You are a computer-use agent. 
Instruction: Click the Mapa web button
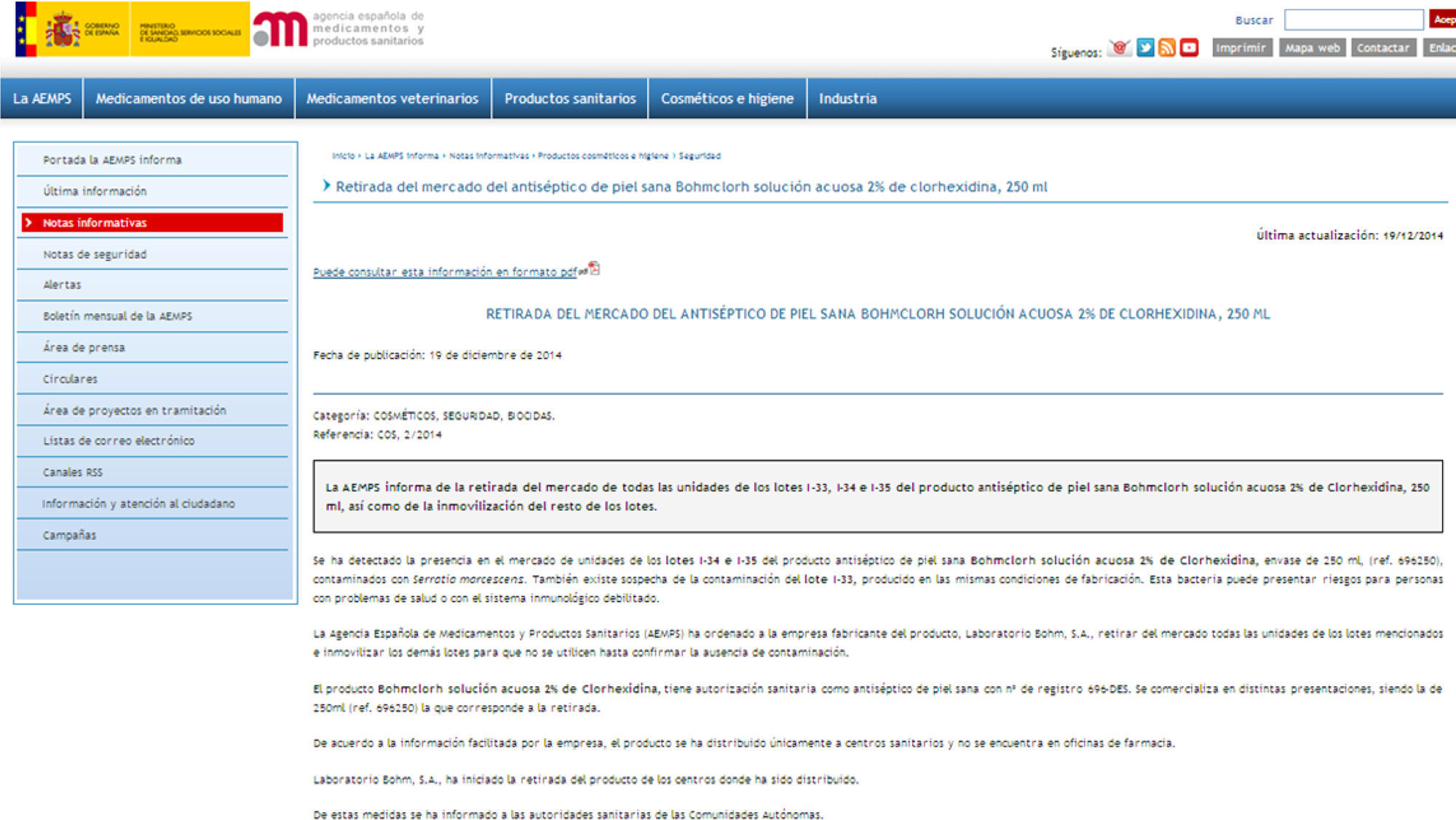coord(1312,48)
